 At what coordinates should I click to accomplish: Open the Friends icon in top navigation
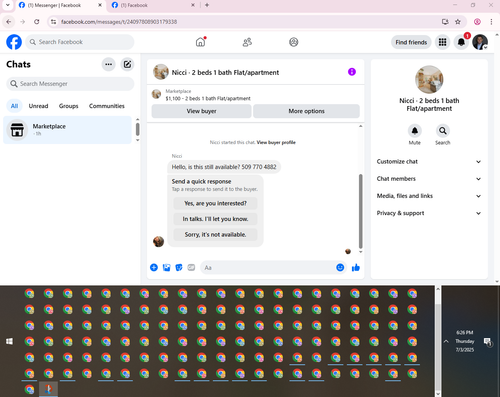(247, 42)
